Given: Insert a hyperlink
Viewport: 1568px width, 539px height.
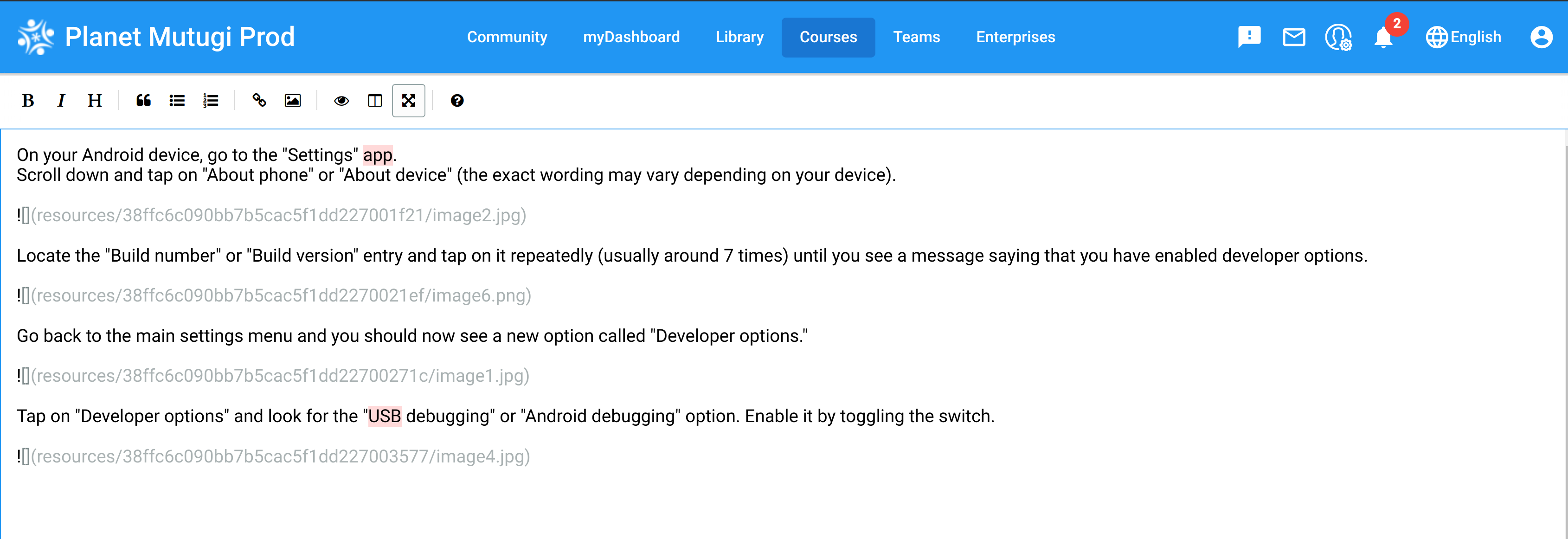Looking at the screenshot, I should click(259, 100).
